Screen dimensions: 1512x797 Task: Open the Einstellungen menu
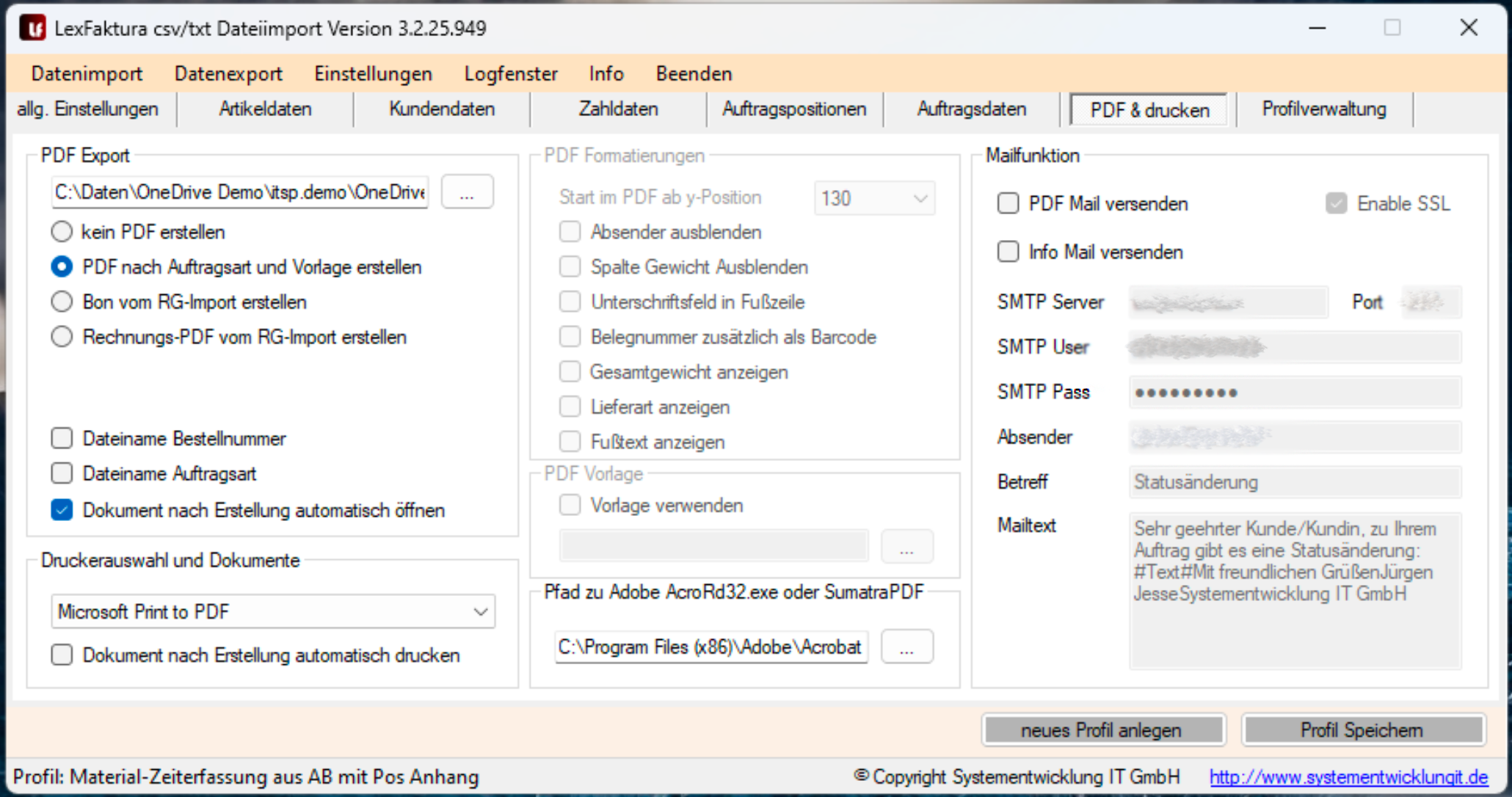[x=373, y=73]
